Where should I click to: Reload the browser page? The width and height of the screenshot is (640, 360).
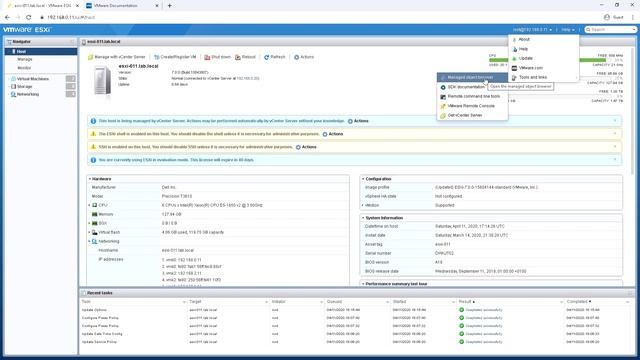pyautogui.click(x=29, y=18)
